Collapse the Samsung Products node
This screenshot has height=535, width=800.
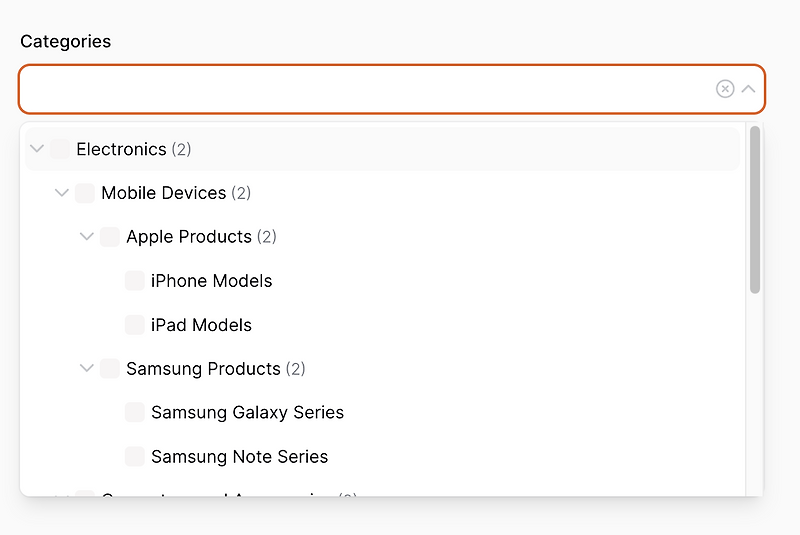click(87, 368)
